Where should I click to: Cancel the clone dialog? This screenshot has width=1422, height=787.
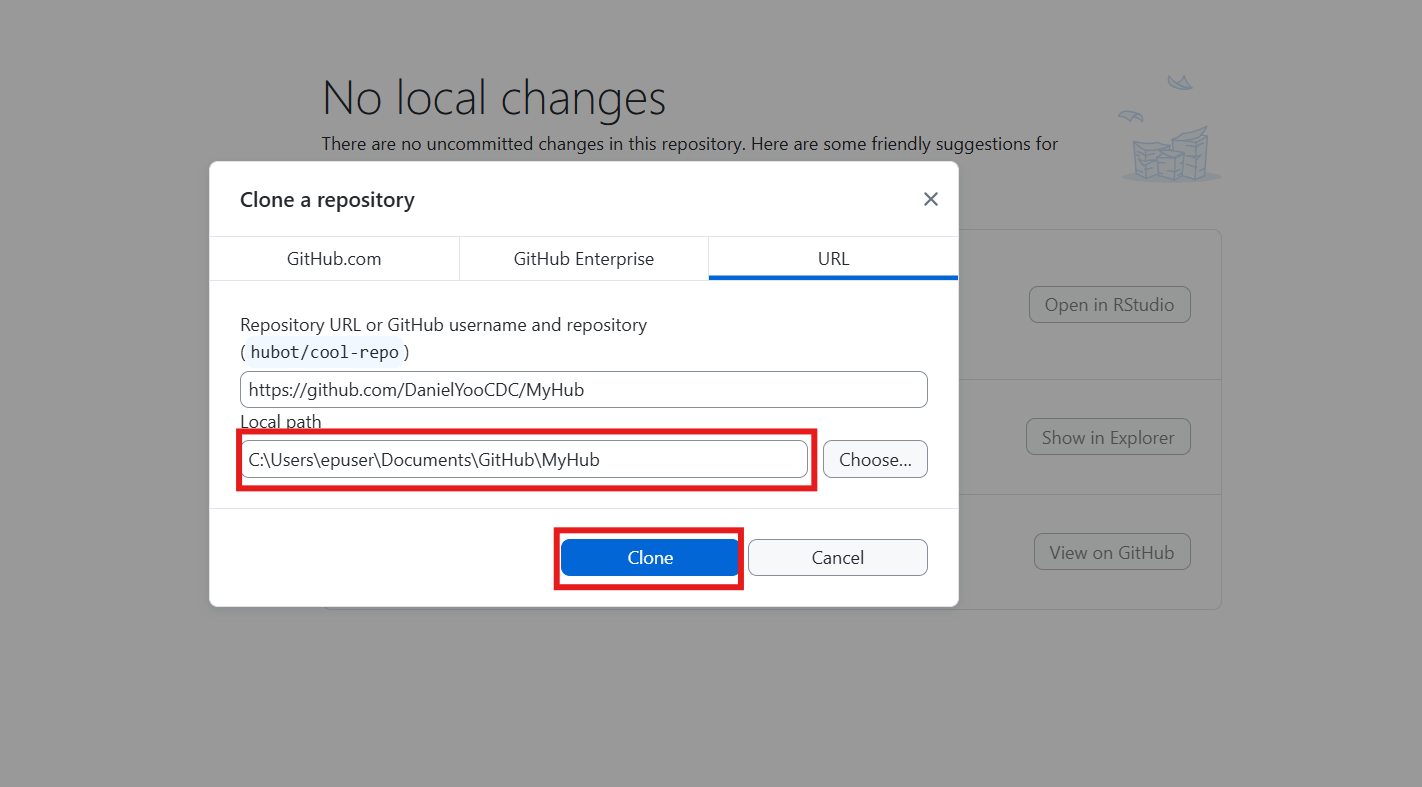838,558
